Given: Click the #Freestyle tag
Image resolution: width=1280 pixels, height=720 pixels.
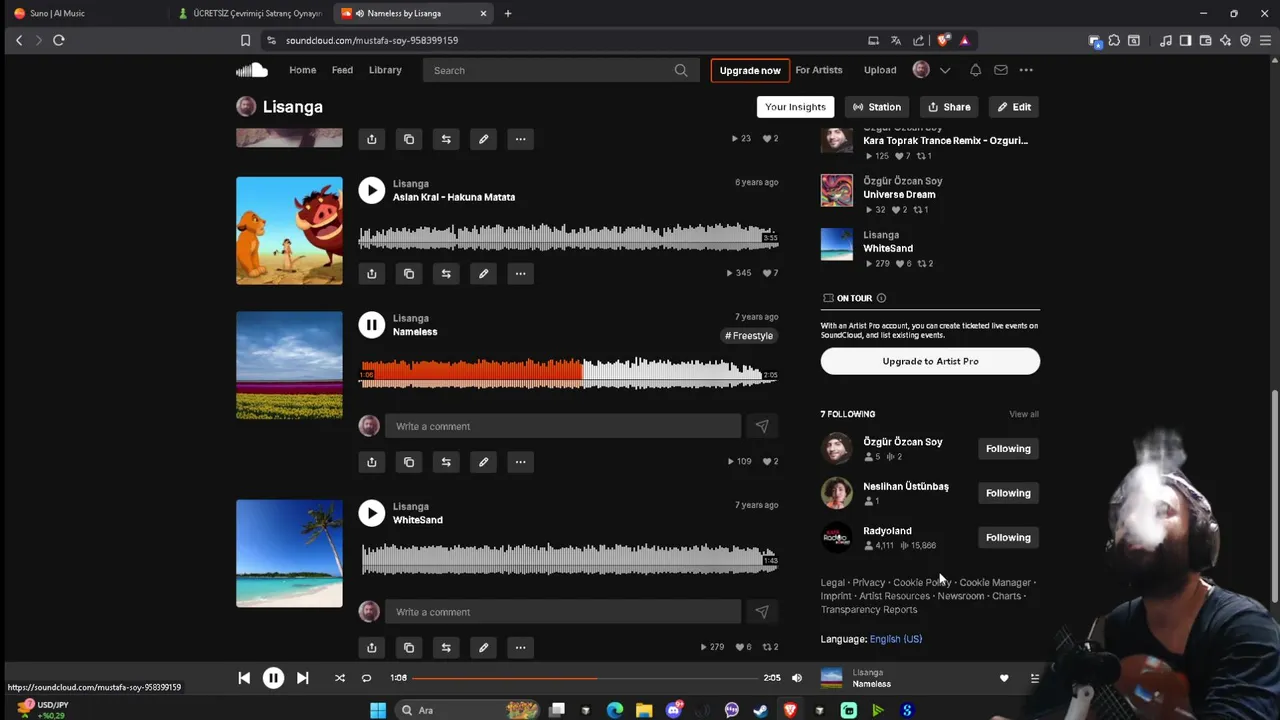Looking at the screenshot, I should point(749,336).
